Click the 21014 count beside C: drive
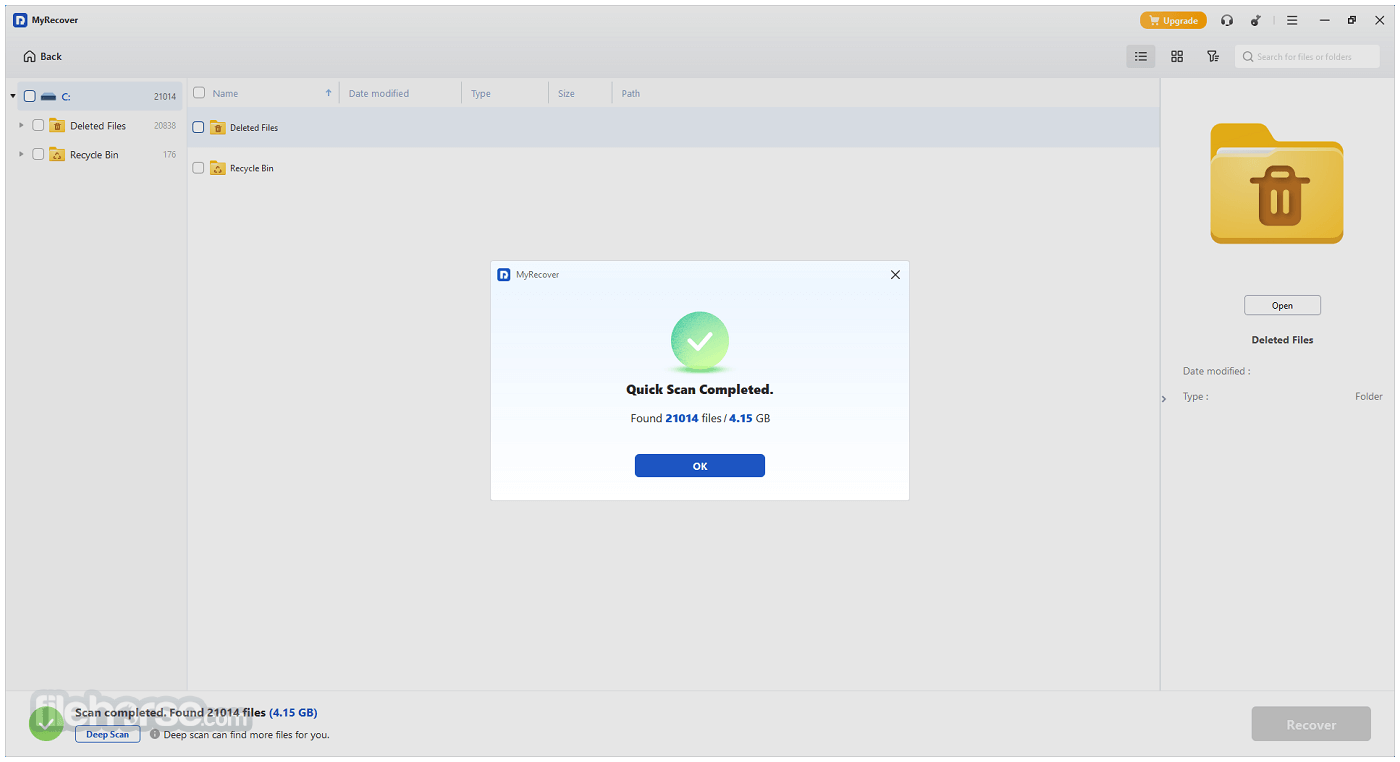 [x=165, y=97]
